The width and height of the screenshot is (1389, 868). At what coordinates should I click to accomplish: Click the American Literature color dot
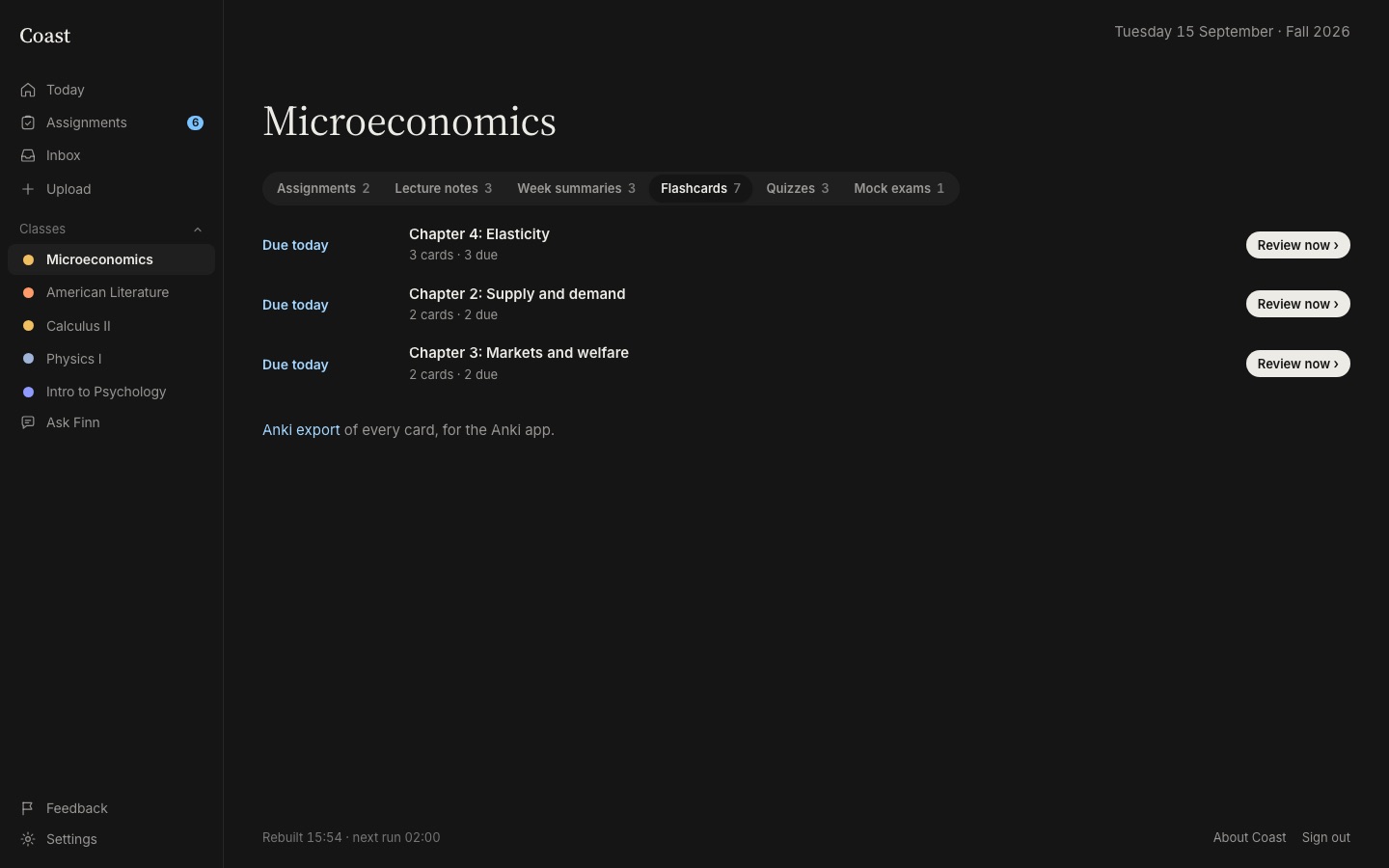pos(28,292)
